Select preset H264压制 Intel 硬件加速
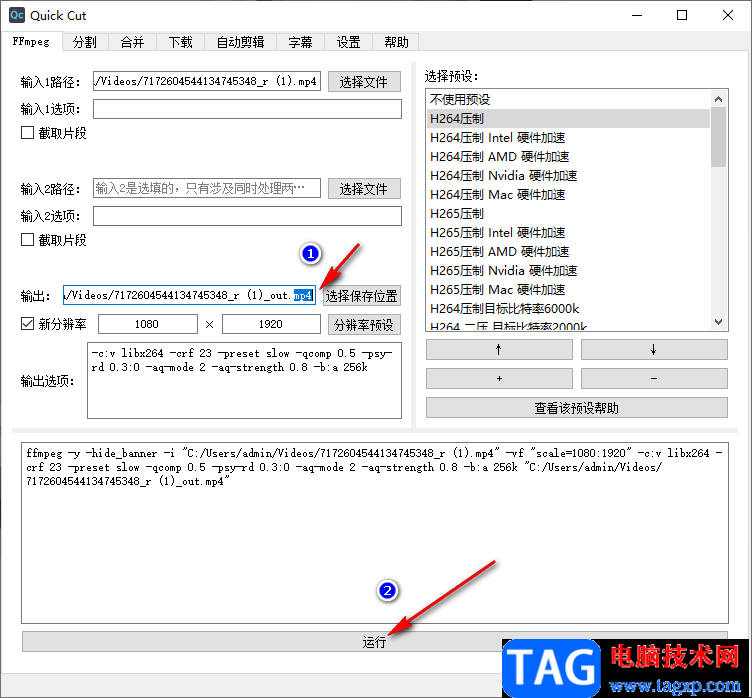Screen dimensions: 752x698 568,138
